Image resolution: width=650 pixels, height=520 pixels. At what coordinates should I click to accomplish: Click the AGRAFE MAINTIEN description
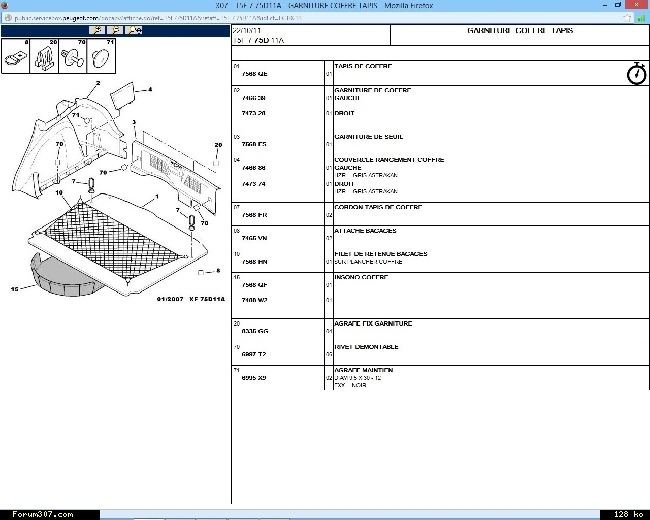pos(364,370)
